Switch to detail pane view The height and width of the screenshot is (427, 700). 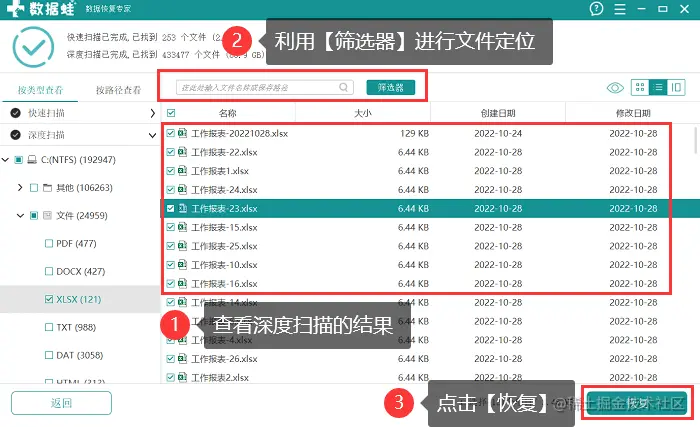pyautogui.click(x=676, y=87)
